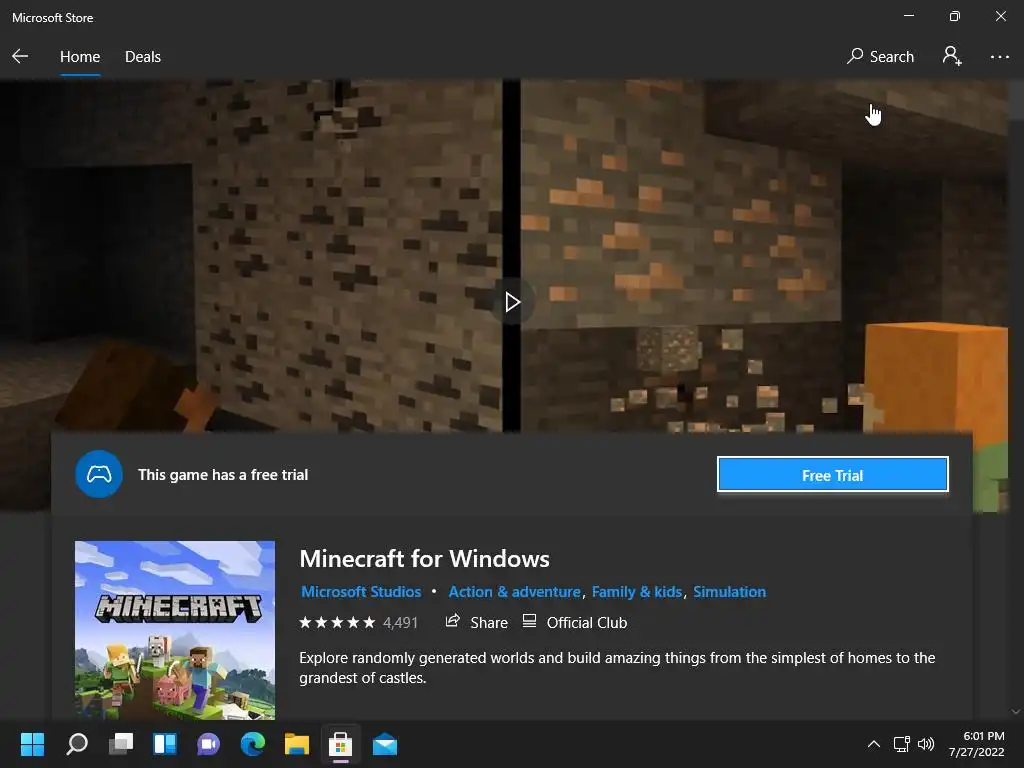The height and width of the screenshot is (768, 1024).
Task: Click the 4,491 ratings count
Action: tap(400, 623)
